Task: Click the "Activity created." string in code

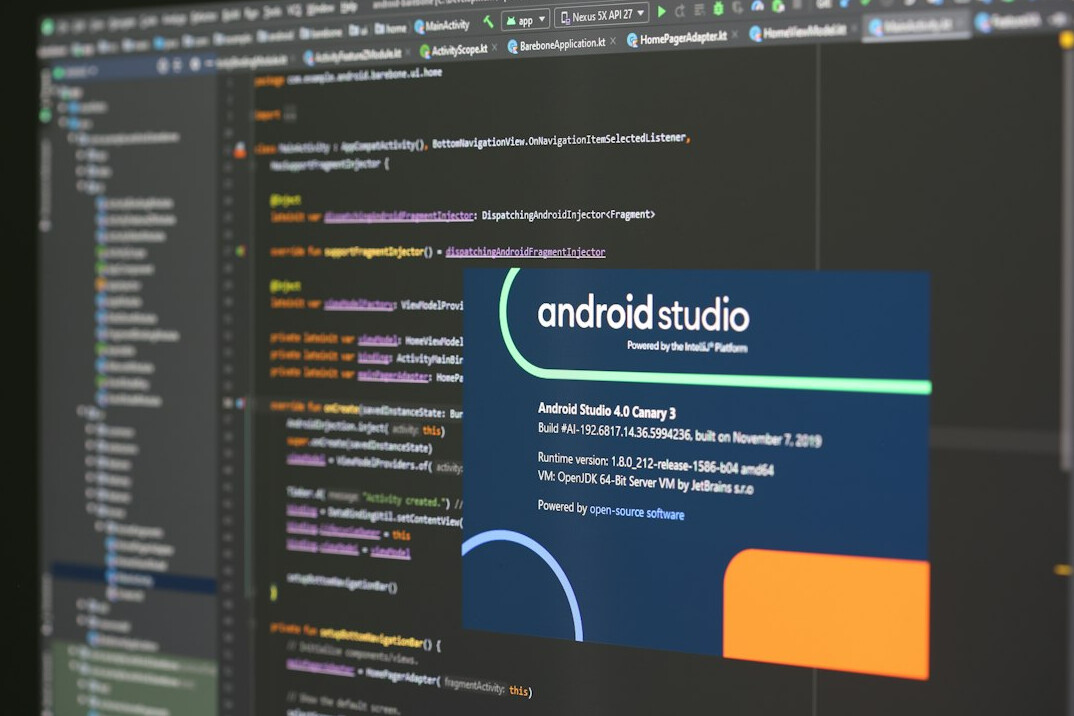Action: click(x=405, y=499)
